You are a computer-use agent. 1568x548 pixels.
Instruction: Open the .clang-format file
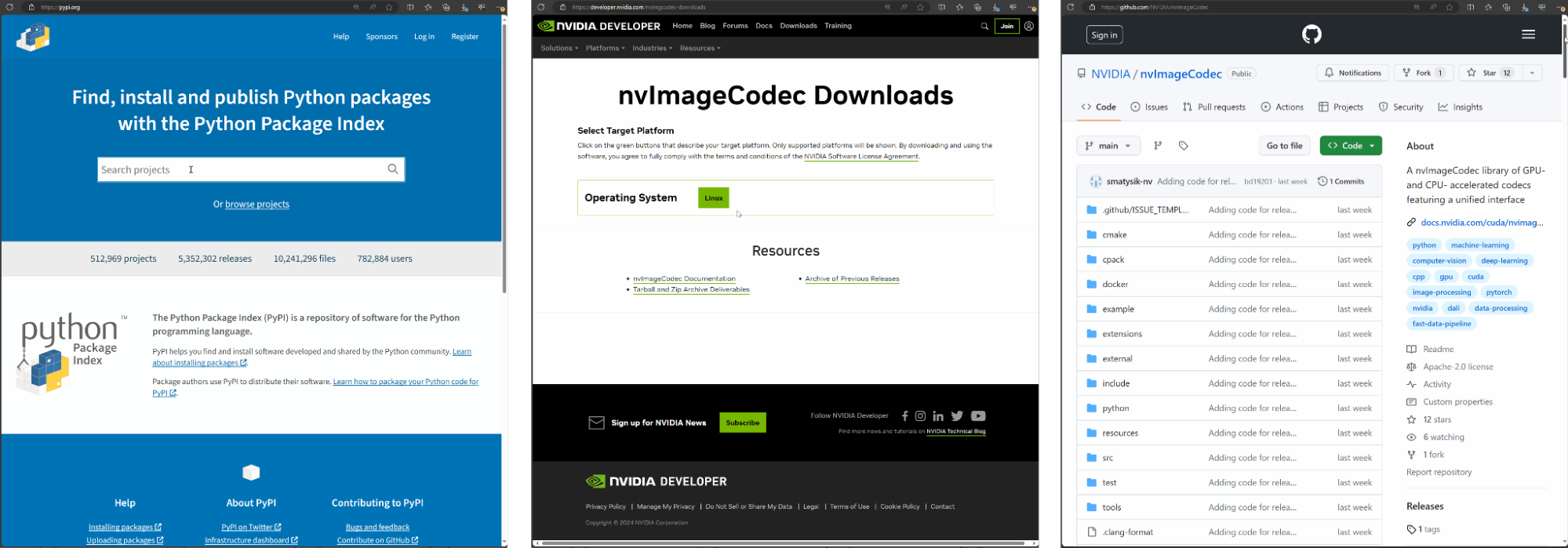point(1127,532)
